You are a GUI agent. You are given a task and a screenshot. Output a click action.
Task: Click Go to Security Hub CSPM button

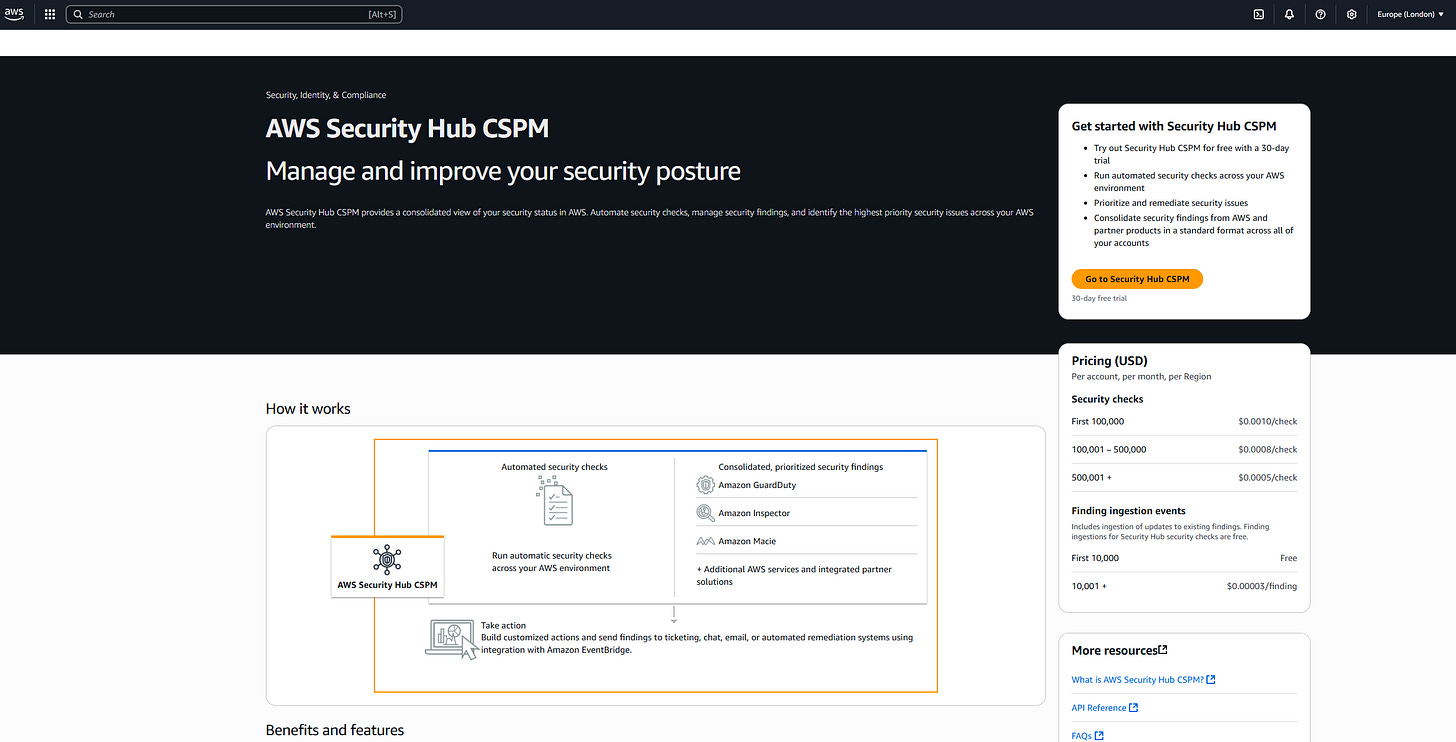[1137, 279]
